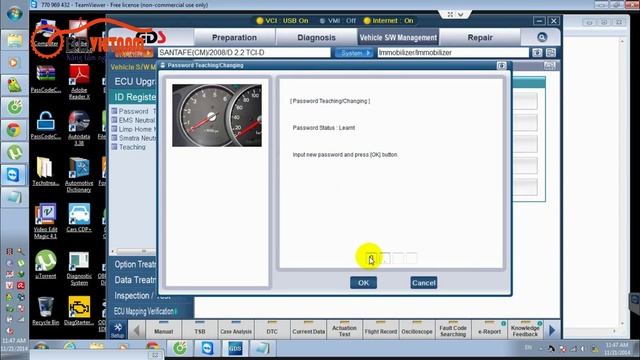
Task: Select the first password digit box
Action: 371,258
